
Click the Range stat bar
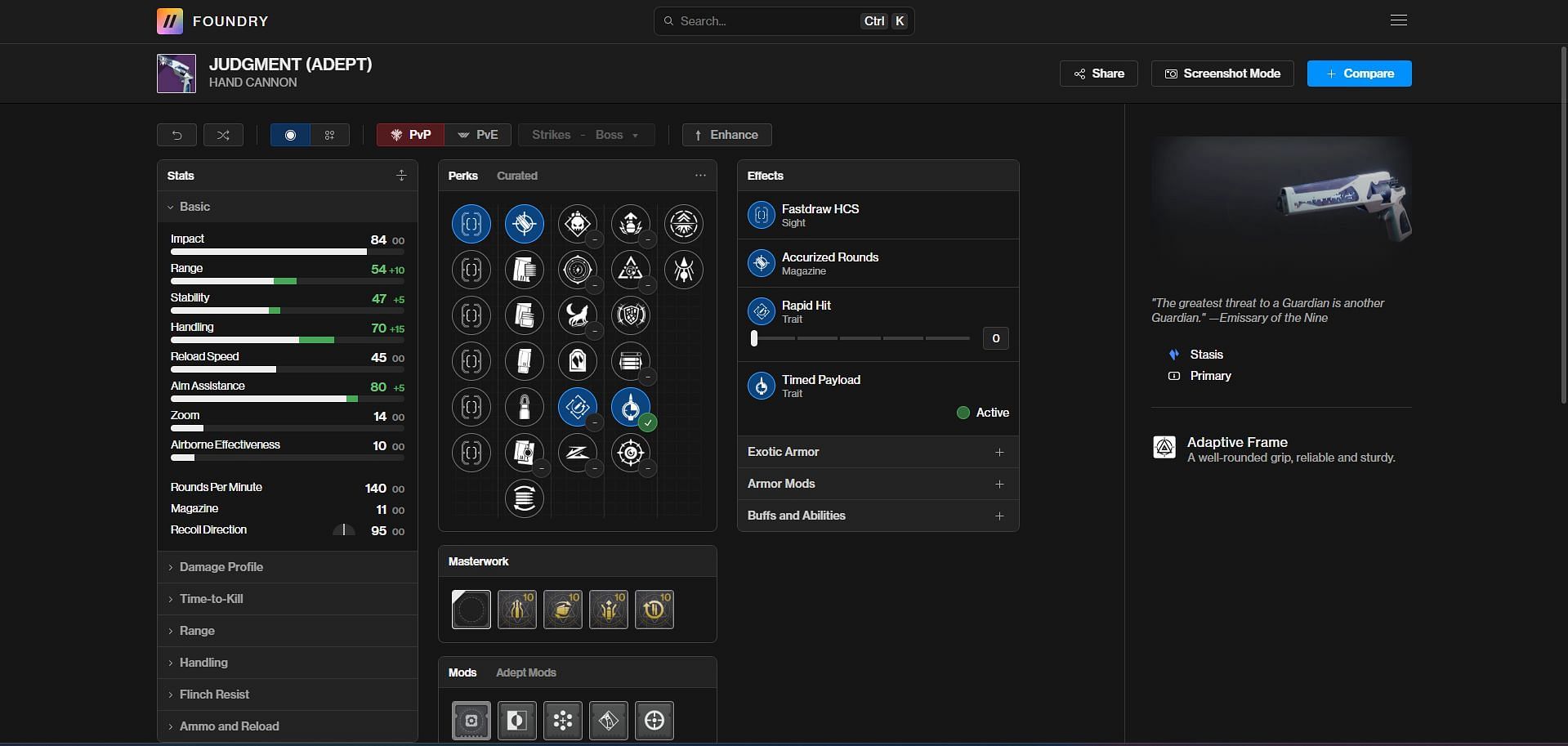[288, 281]
